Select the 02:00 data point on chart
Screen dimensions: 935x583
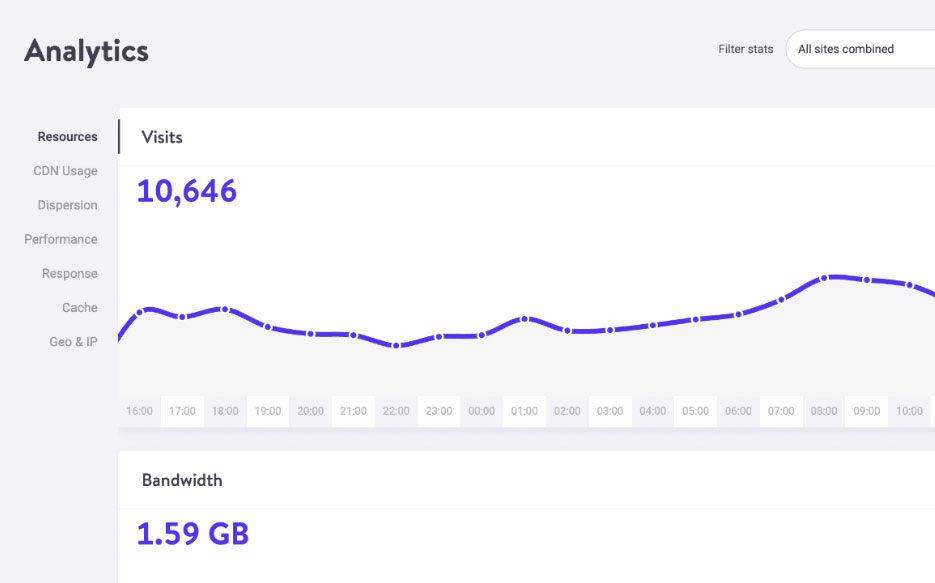click(567, 330)
